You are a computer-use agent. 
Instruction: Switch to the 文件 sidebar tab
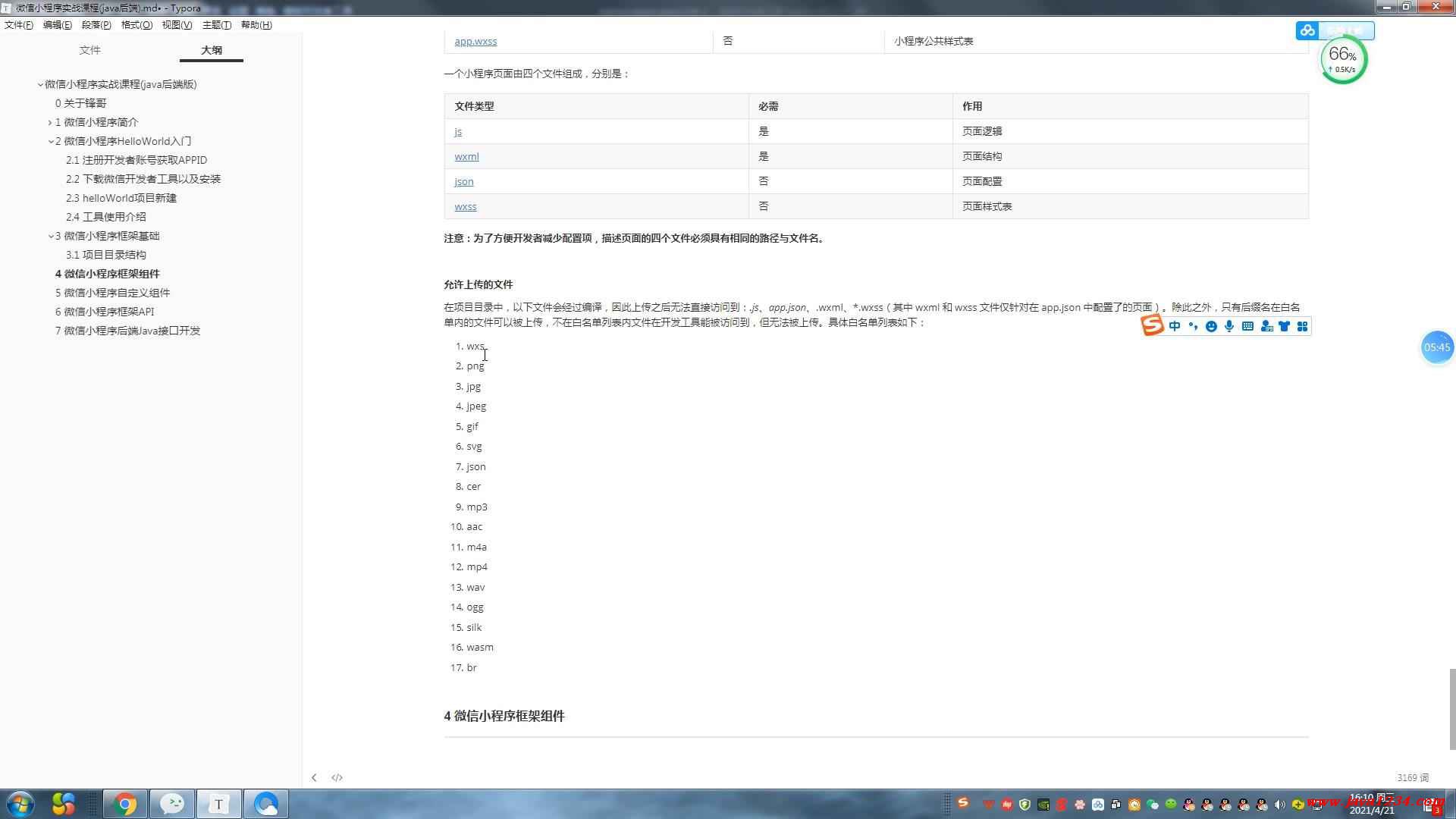click(x=90, y=50)
